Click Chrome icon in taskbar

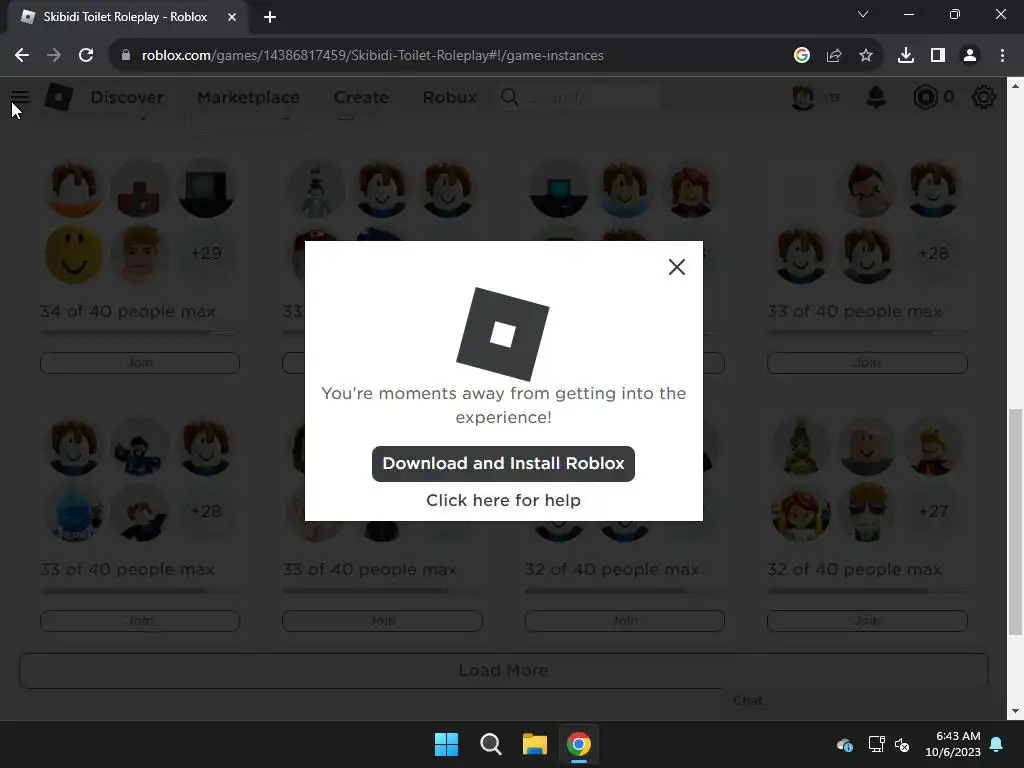point(579,744)
